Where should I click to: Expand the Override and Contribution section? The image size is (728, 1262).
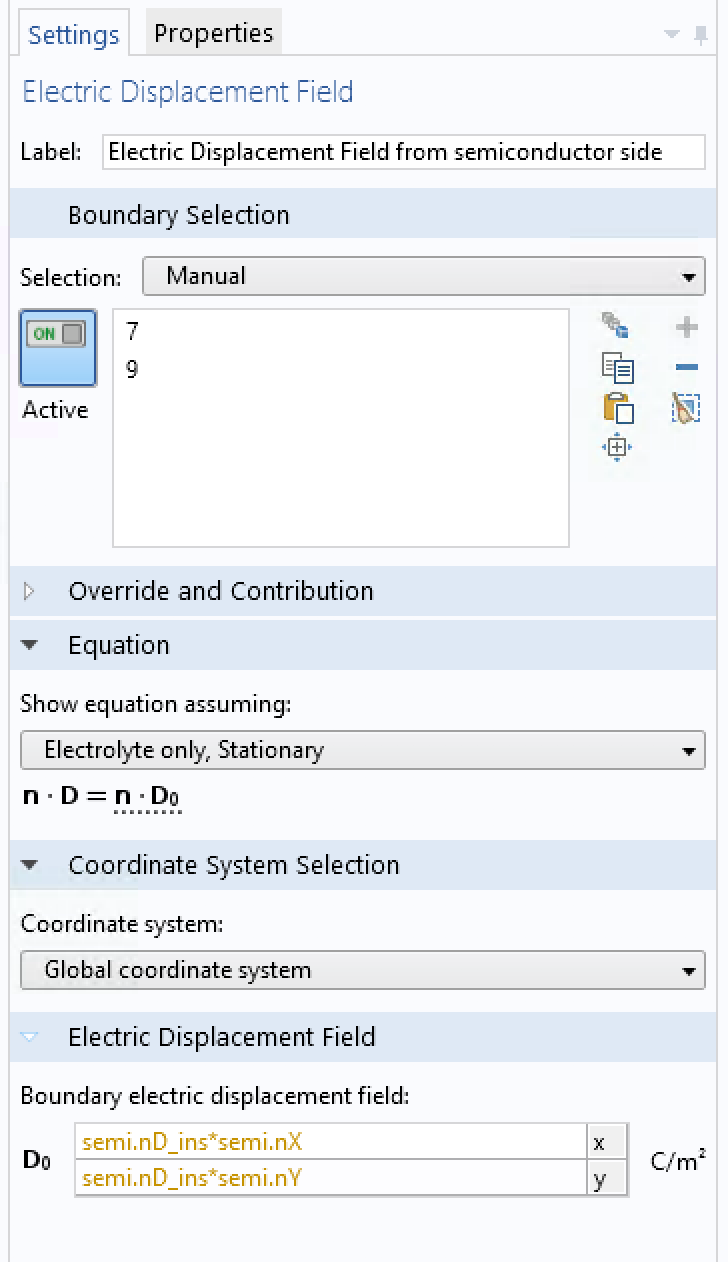click(29, 591)
